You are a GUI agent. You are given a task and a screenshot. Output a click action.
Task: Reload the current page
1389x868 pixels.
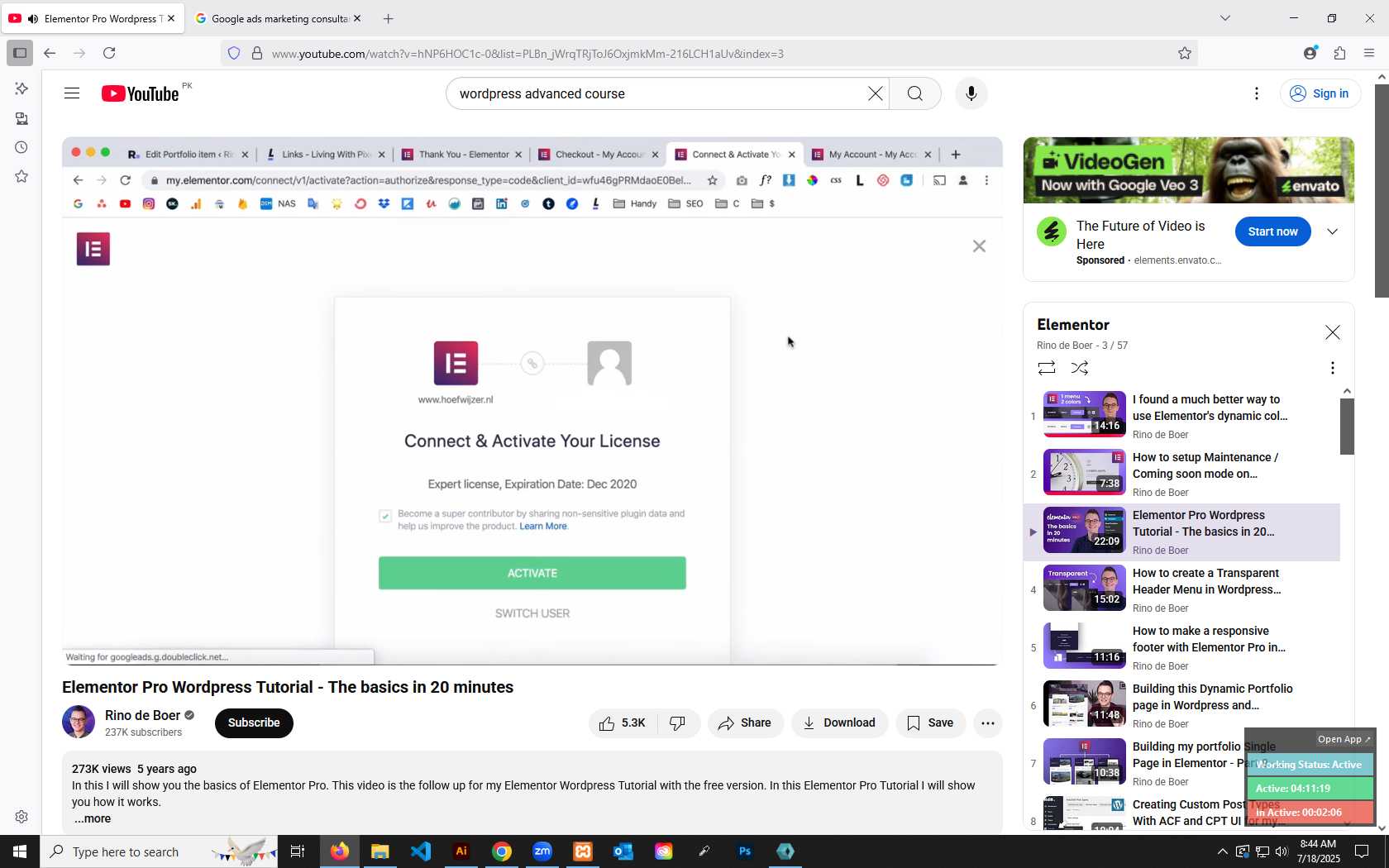(x=109, y=53)
